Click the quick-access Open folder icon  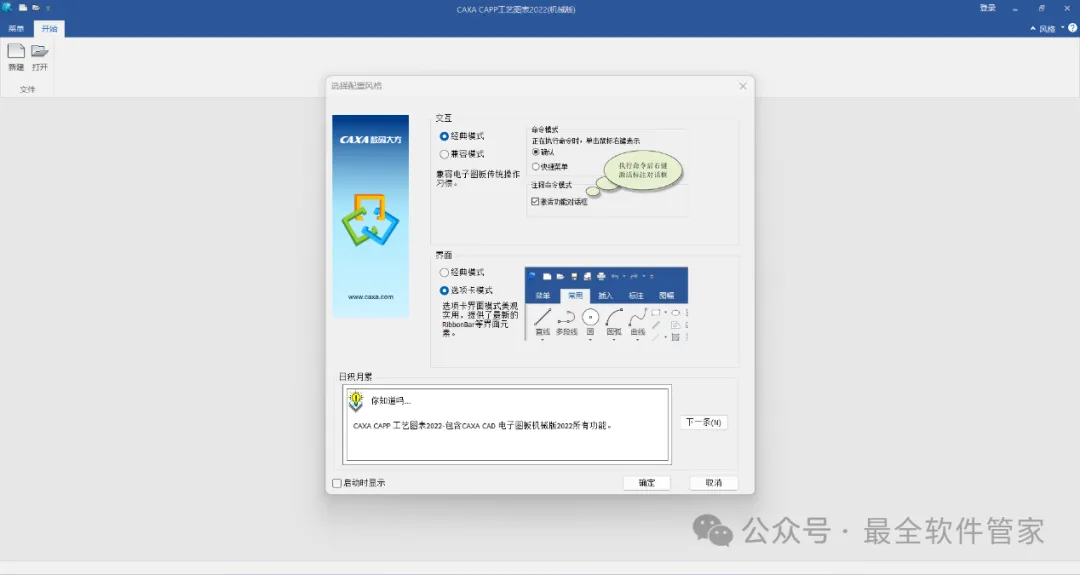click(x=36, y=8)
